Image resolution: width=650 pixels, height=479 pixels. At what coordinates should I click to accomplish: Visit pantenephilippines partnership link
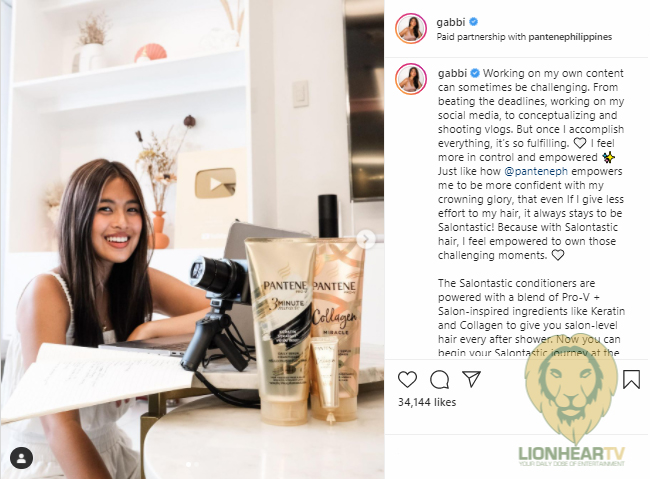570,37
